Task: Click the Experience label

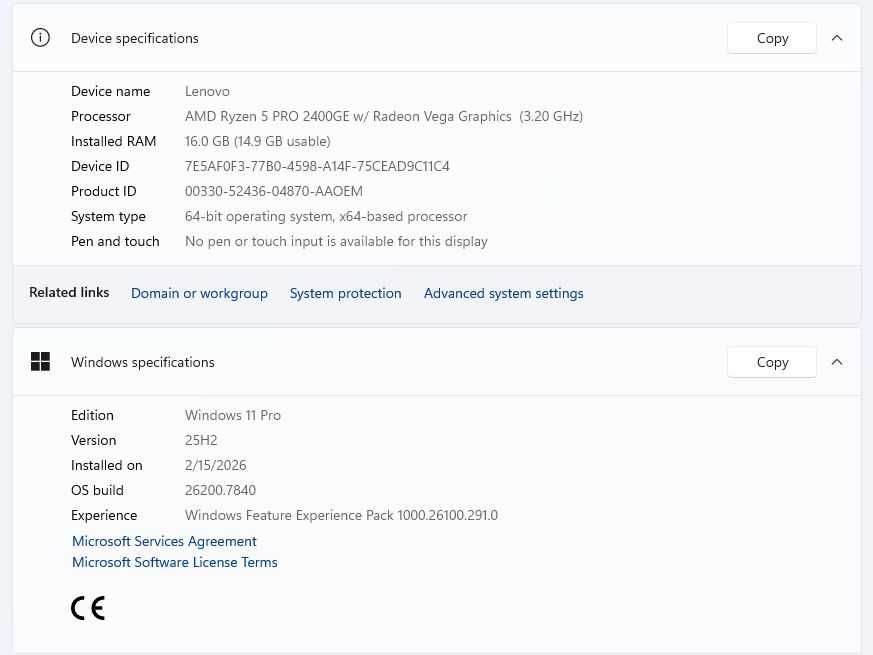Action: click(104, 515)
